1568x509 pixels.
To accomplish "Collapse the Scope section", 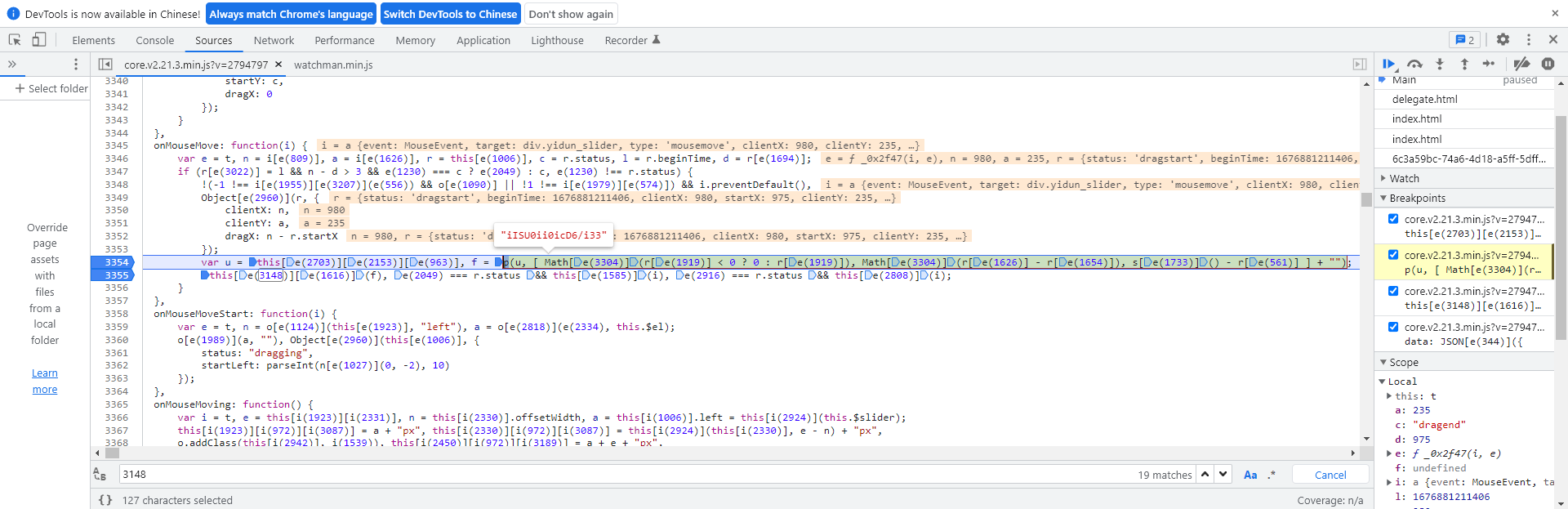I will 1404,362.
